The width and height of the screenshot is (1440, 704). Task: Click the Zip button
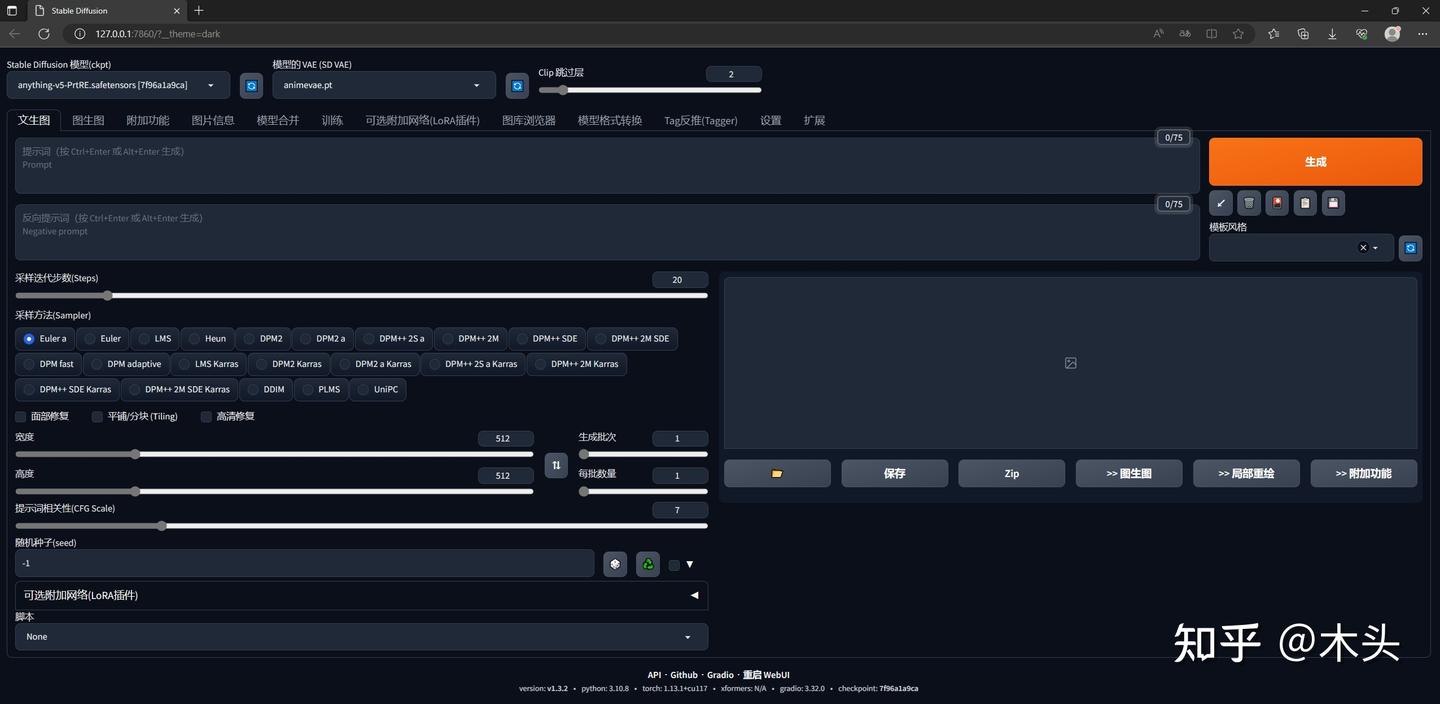1011,473
